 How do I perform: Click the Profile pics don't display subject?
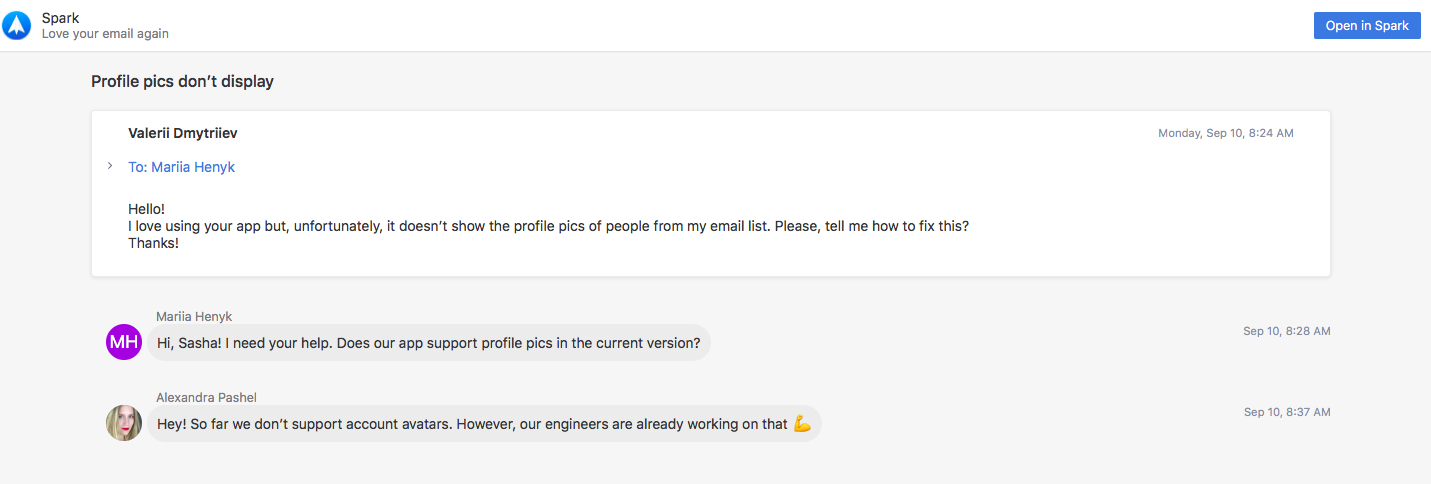pyautogui.click(x=182, y=81)
